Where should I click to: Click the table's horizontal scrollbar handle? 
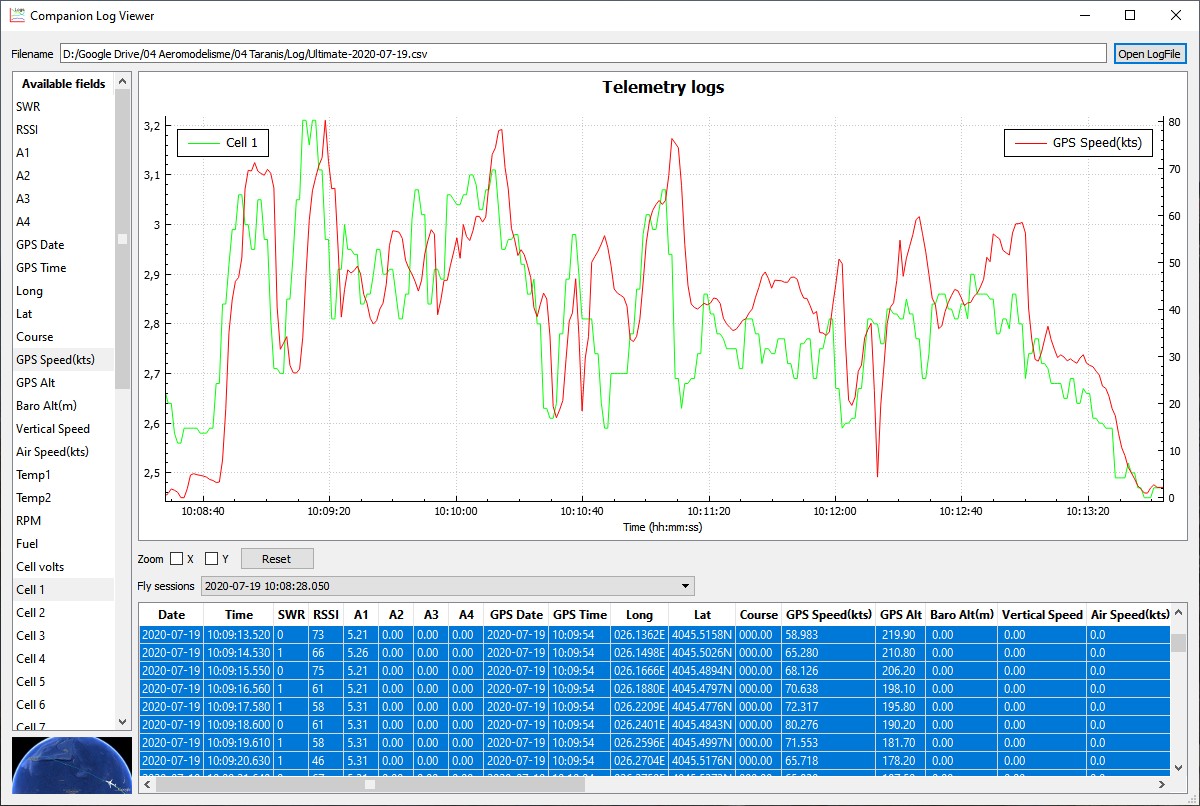coord(369,785)
